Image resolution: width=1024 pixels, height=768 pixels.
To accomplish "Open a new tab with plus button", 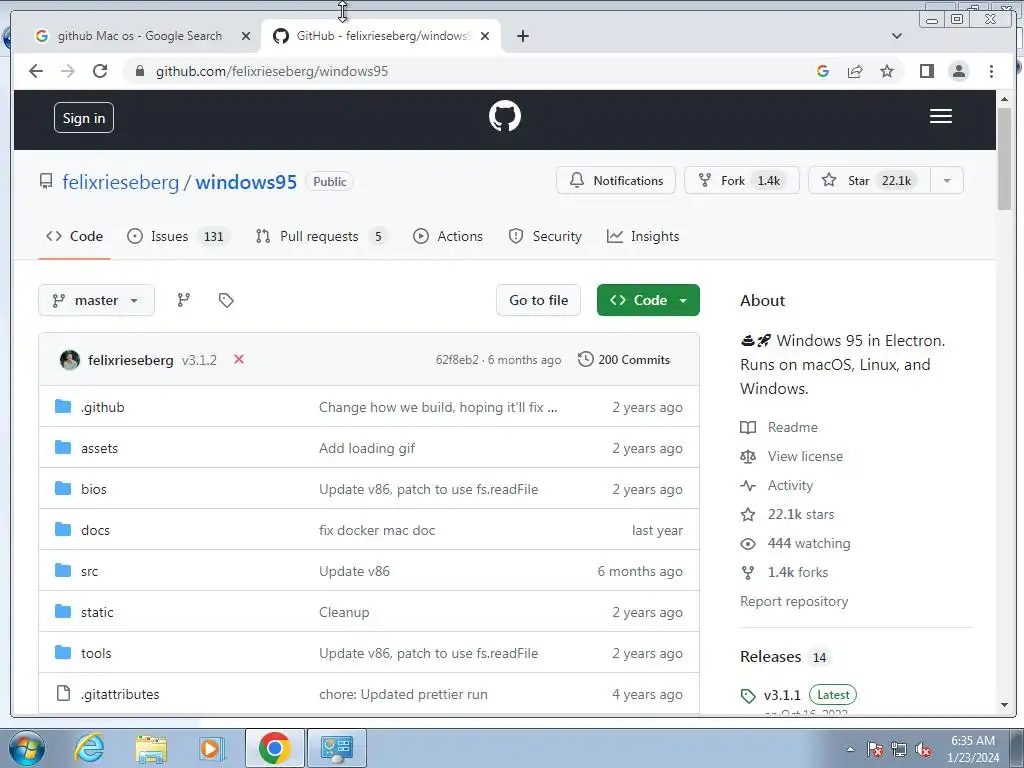I will tap(522, 36).
